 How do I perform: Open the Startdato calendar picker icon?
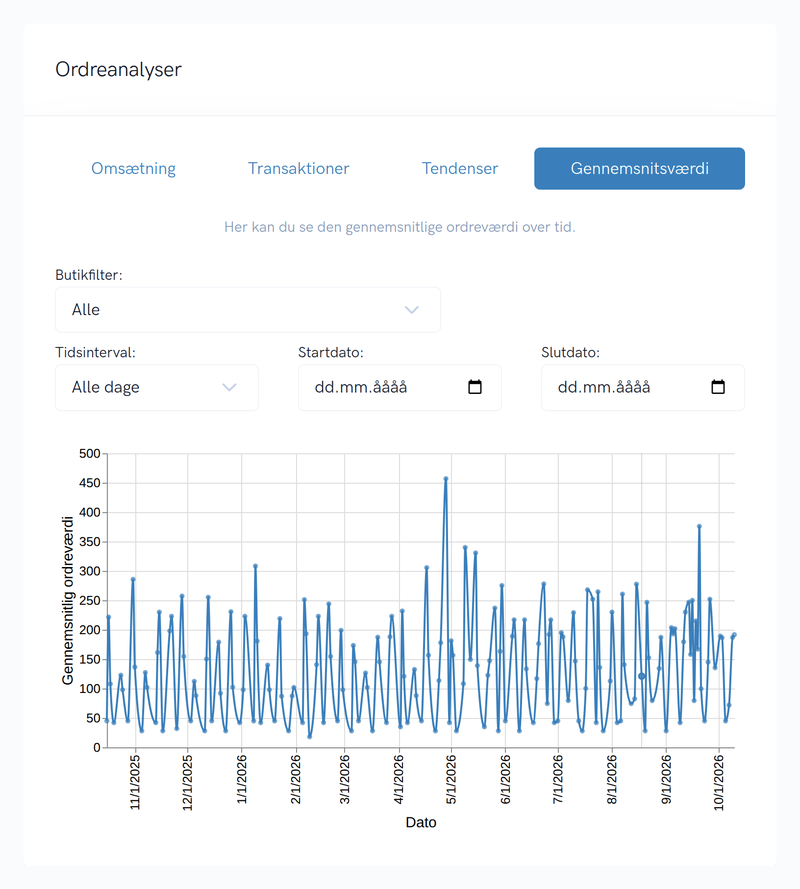[475, 387]
